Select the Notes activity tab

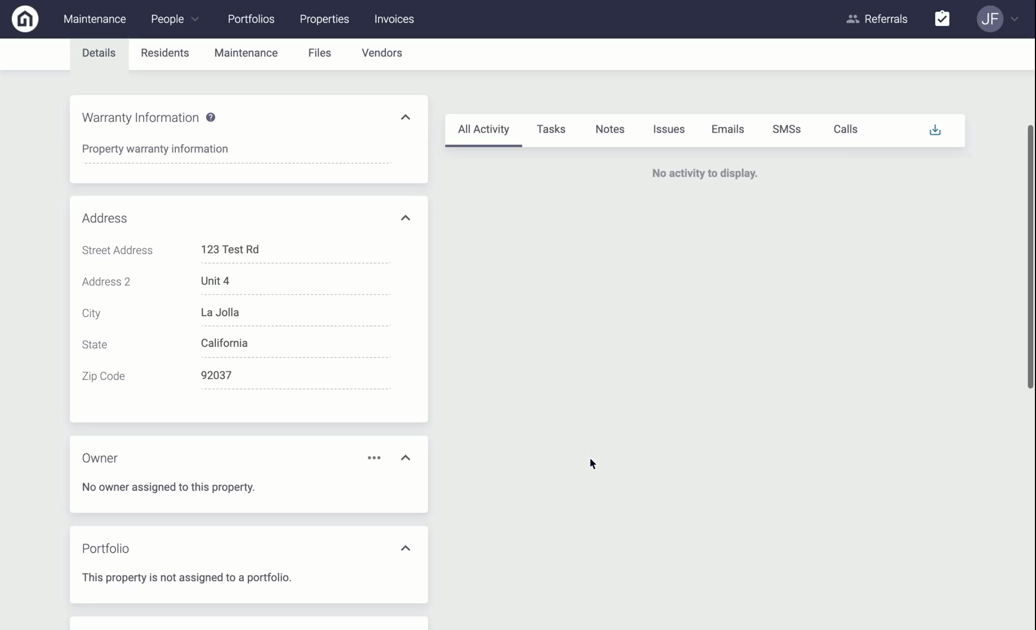(609, 129)
